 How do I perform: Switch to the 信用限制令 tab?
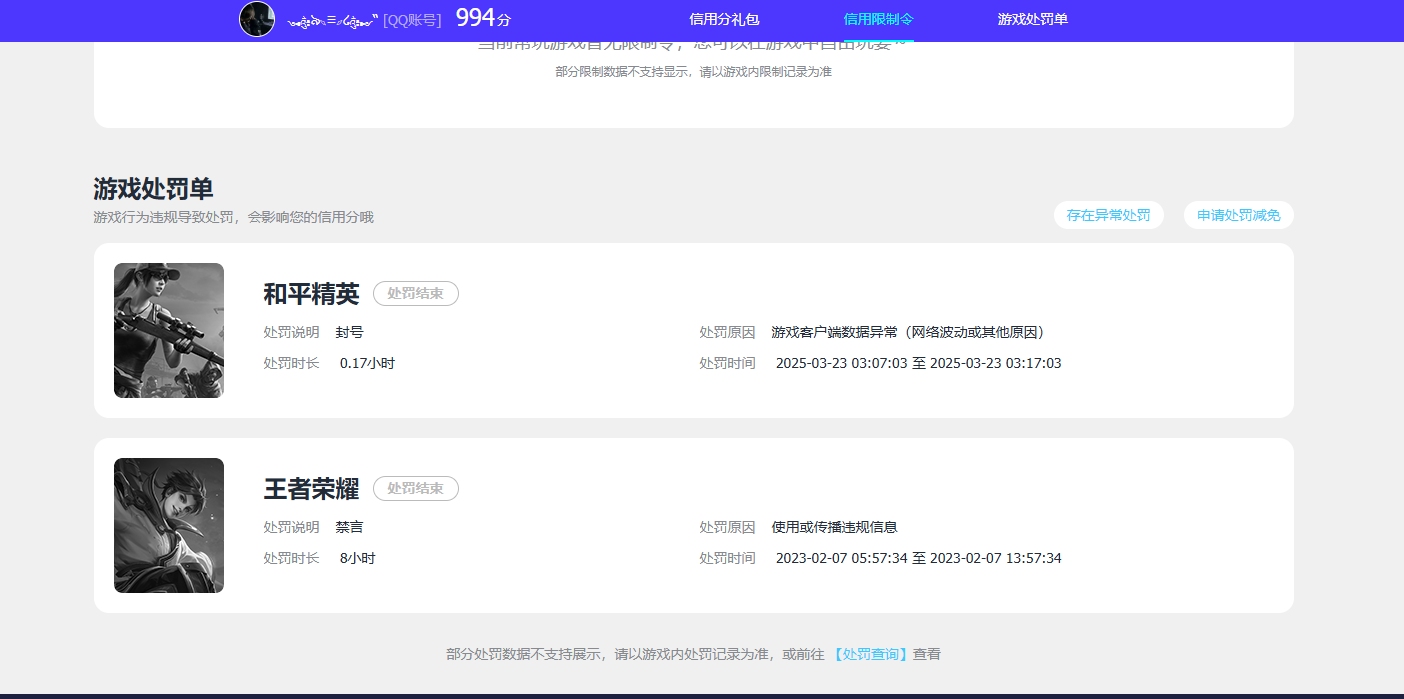point(878,19)
